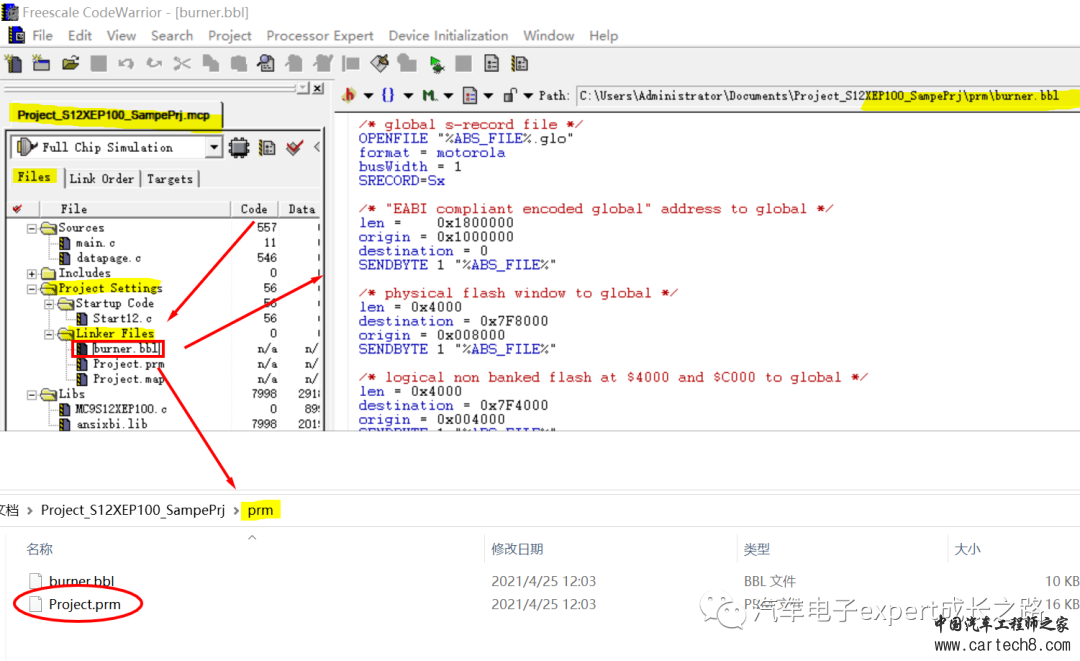Click the Find magnifier icon
This screenshot has width=1080, height=661.
[x=266, y=64]
